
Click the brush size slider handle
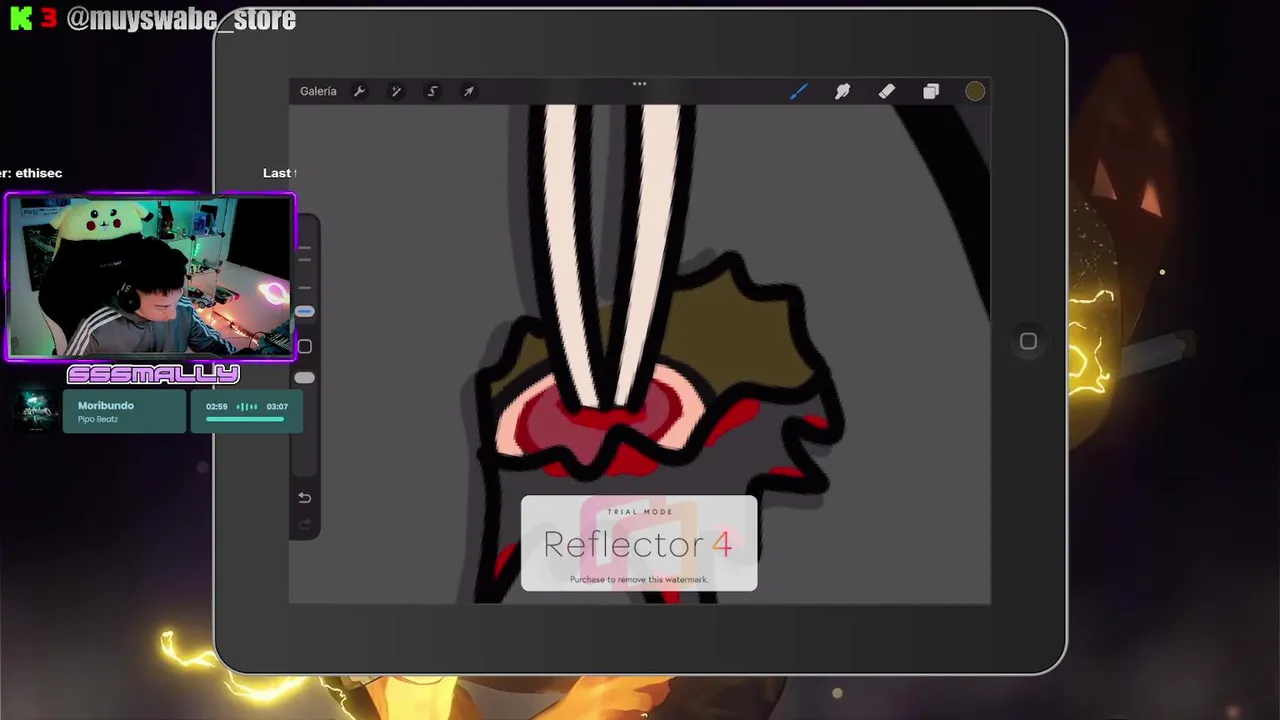pos(305,312)
